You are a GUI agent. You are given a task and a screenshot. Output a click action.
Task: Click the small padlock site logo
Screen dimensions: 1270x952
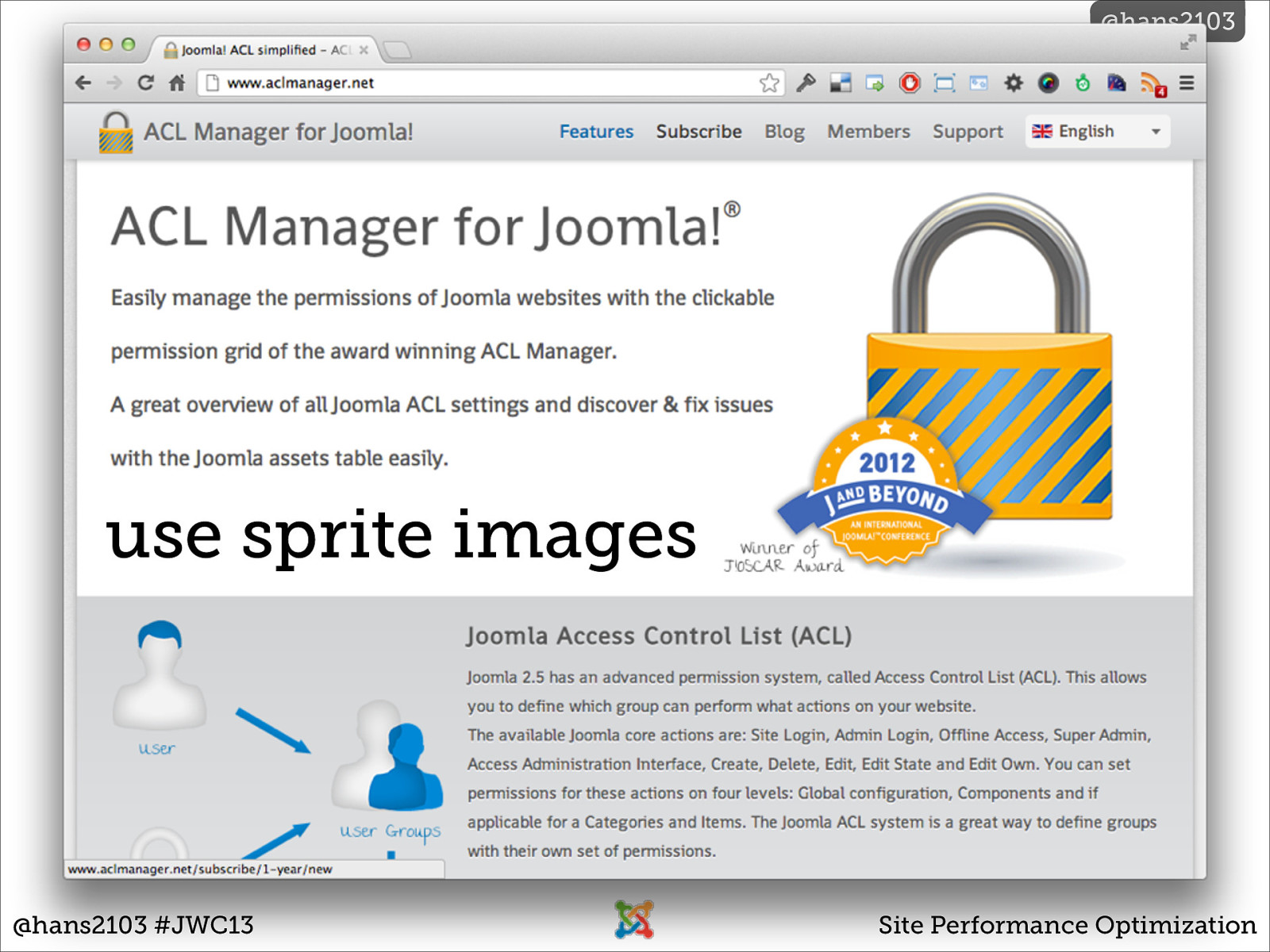click(x=116, y=132)
